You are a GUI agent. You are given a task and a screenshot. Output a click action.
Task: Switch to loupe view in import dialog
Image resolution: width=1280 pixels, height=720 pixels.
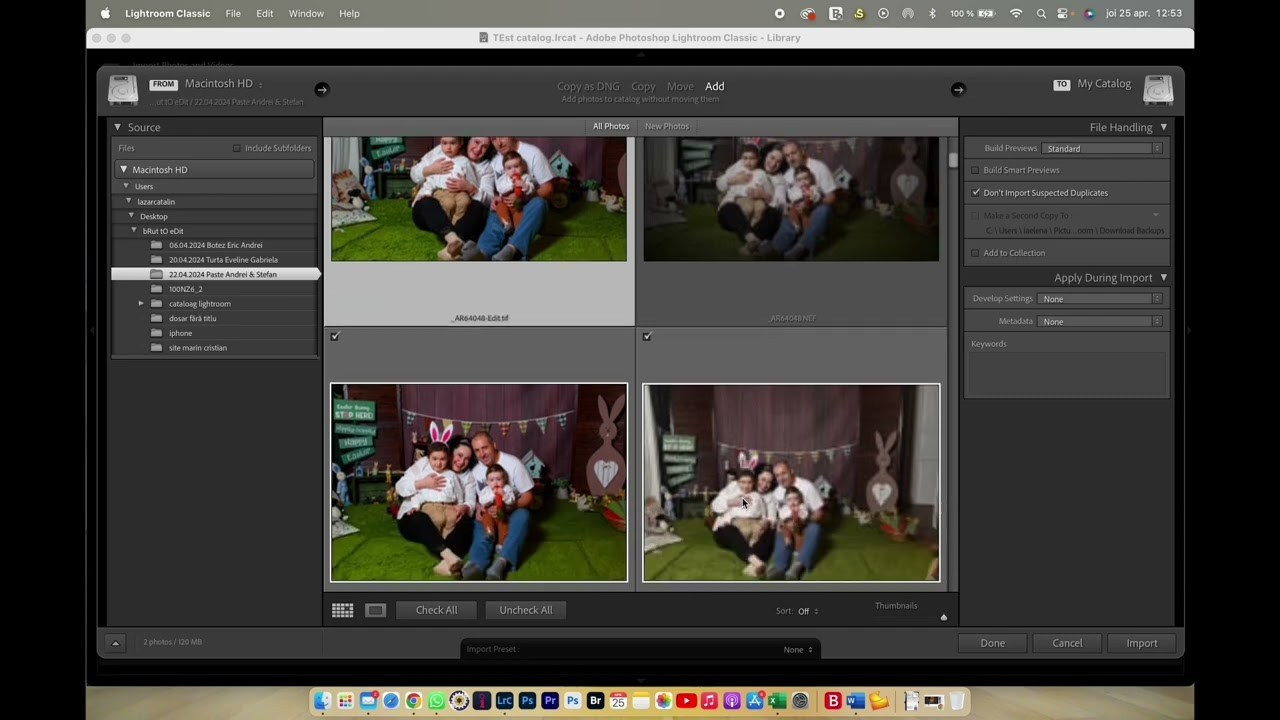[x=375, y=610]
